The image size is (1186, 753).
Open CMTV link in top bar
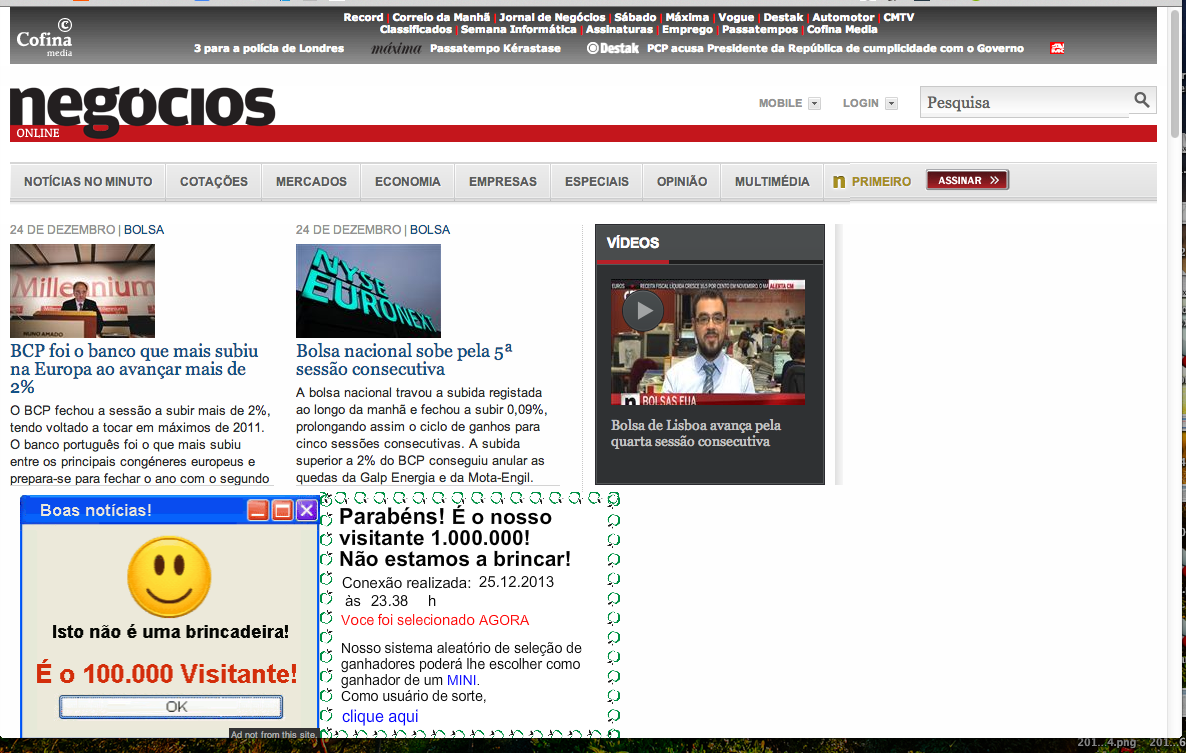[x=899, y=17]
